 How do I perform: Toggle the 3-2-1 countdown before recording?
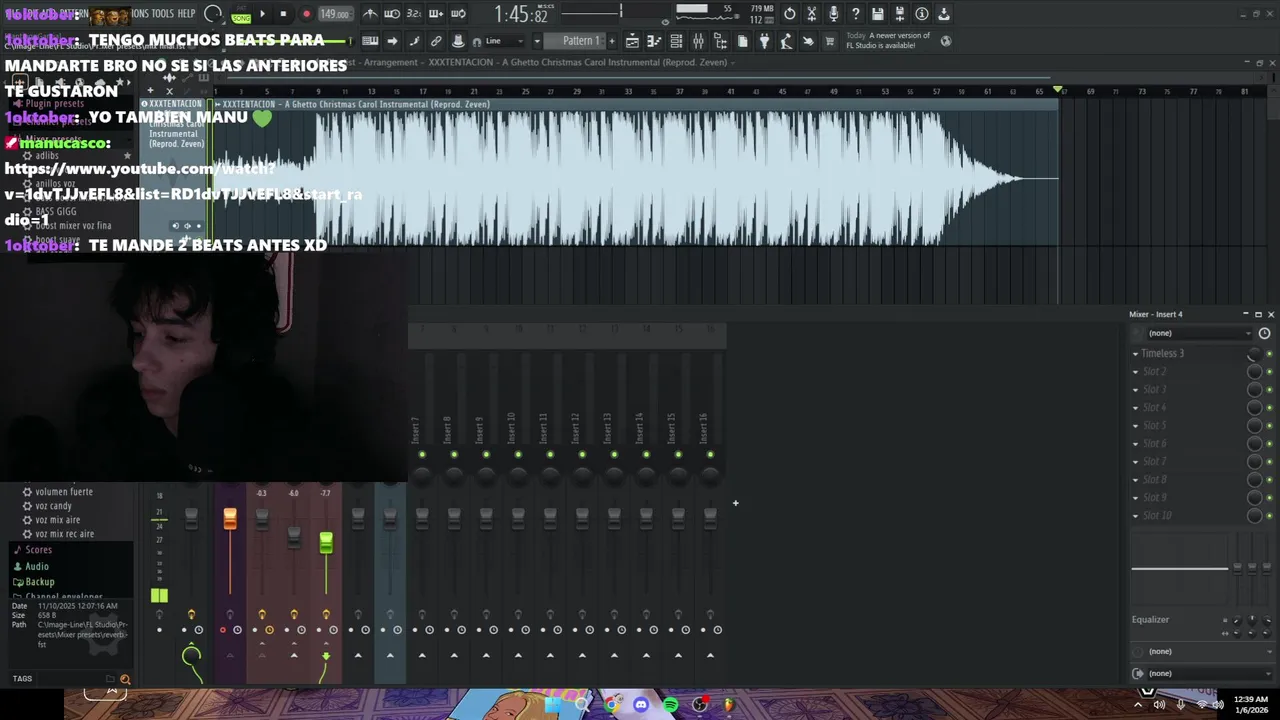(414, 14)
